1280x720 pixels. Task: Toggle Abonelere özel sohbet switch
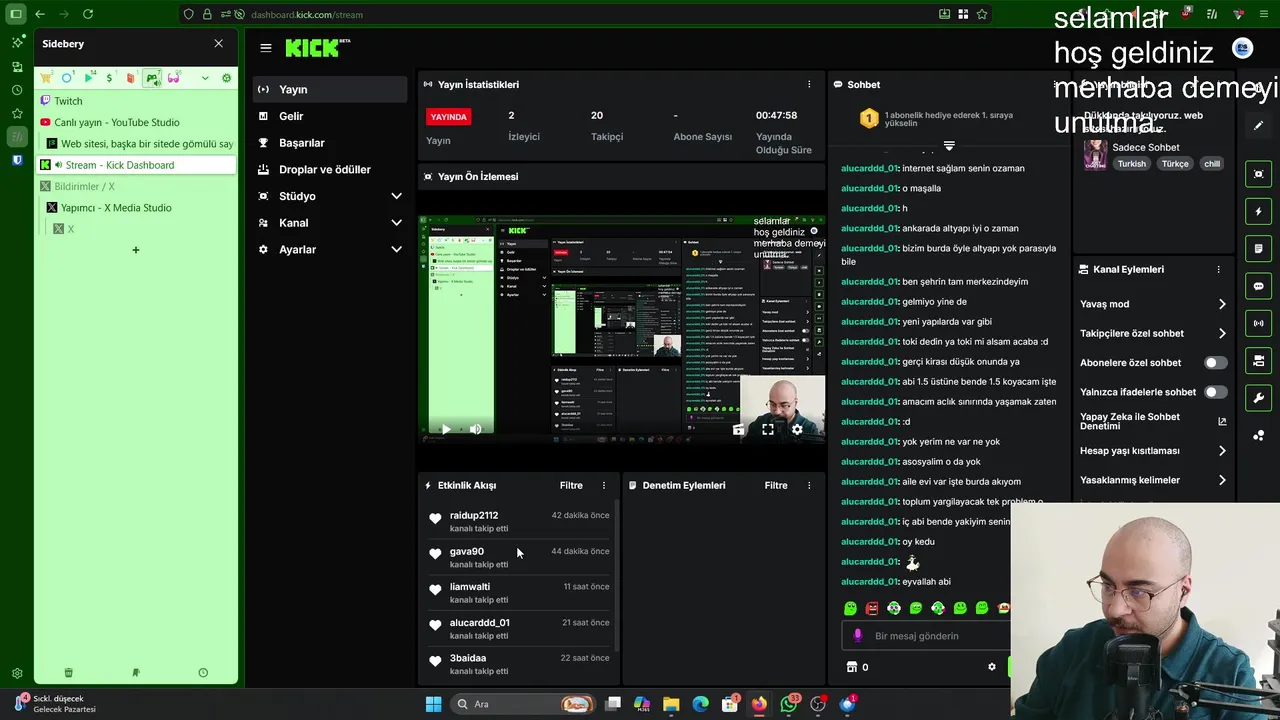point(1215,363)
